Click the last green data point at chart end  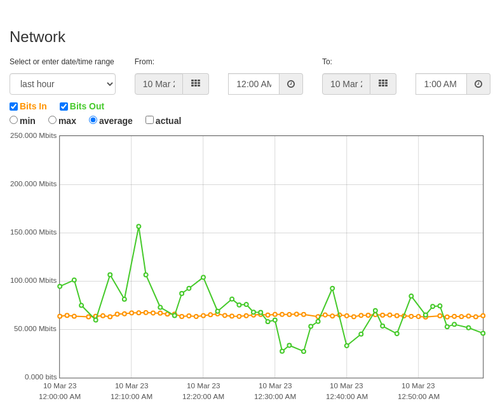point(483,333)
